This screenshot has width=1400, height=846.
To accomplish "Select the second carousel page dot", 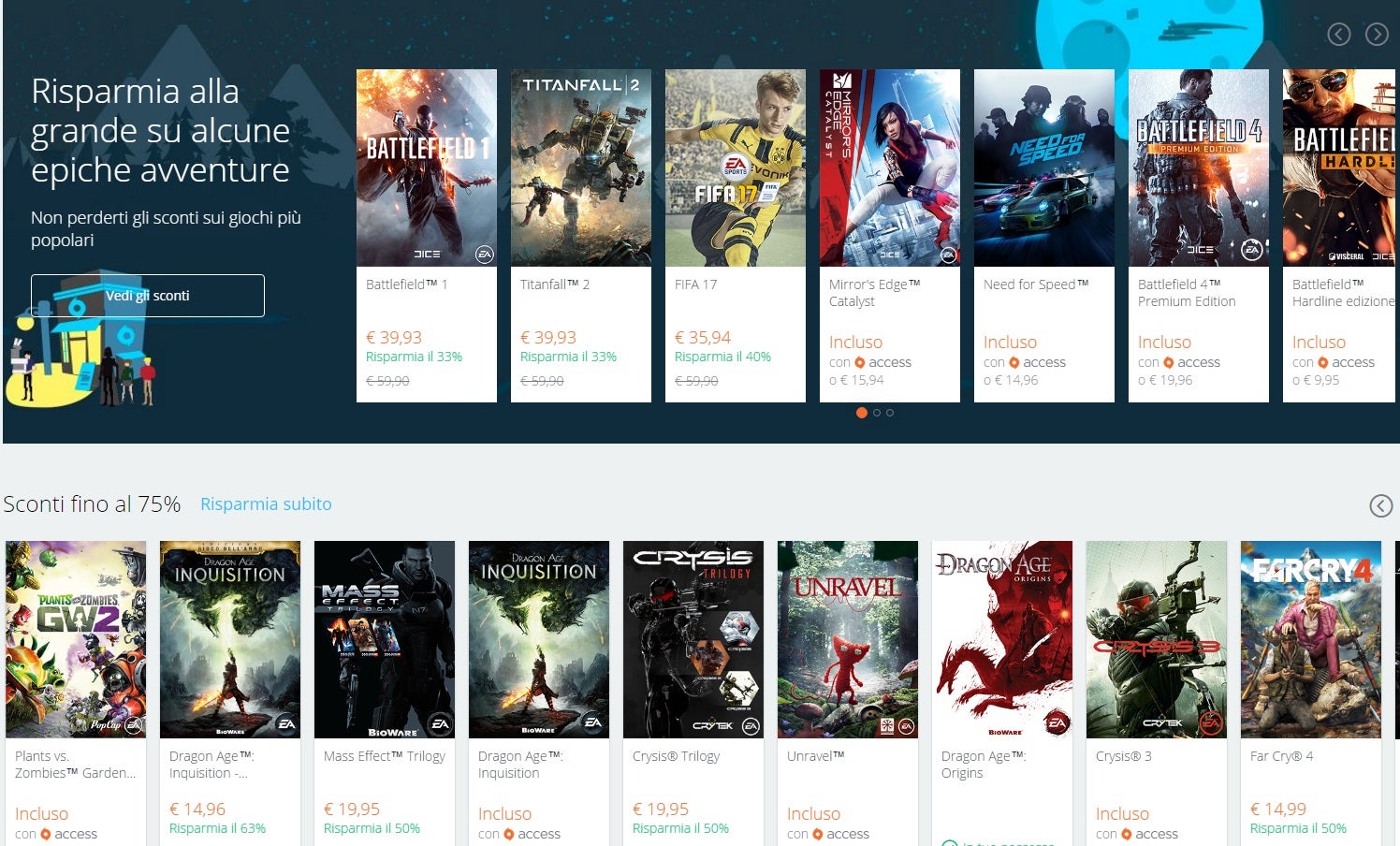I will (877, 413).
